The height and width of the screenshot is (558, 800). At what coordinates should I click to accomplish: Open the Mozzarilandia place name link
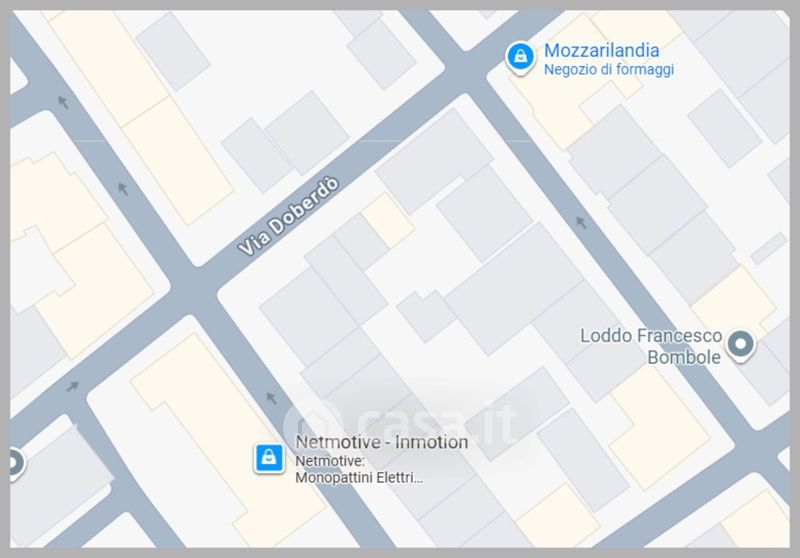coord(602,50)
